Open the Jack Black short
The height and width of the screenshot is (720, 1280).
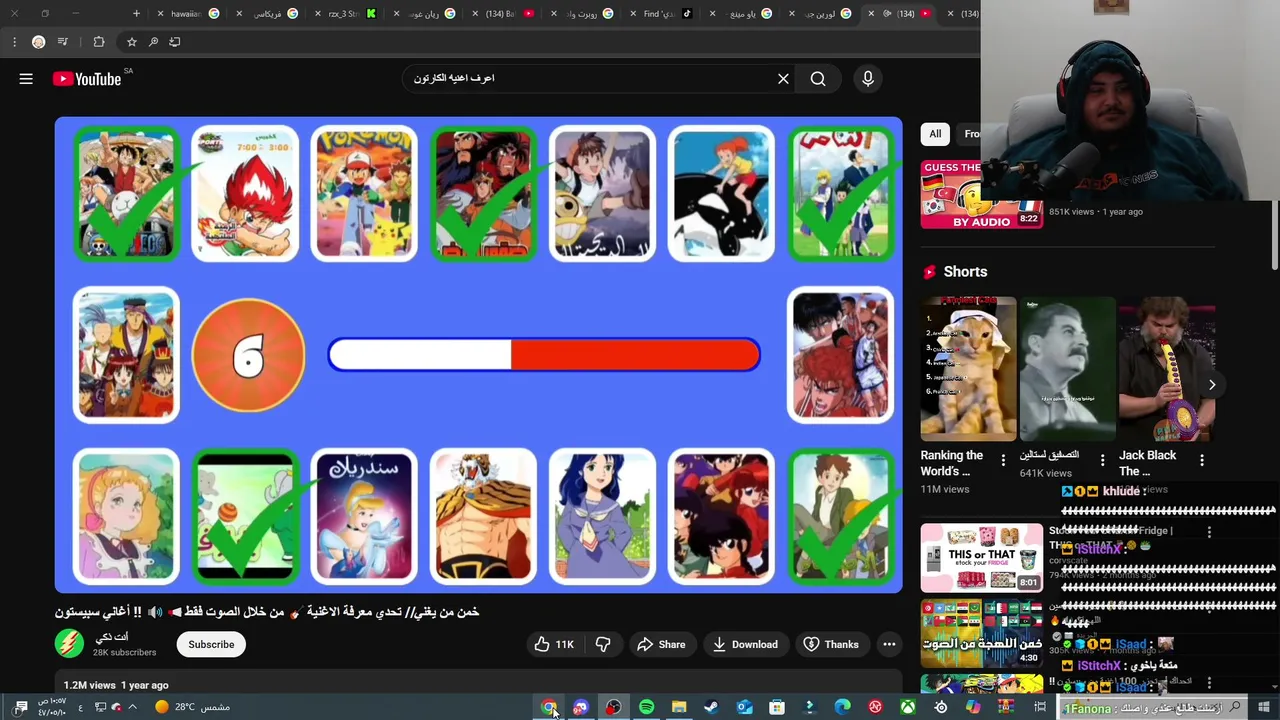point(1166,368)
